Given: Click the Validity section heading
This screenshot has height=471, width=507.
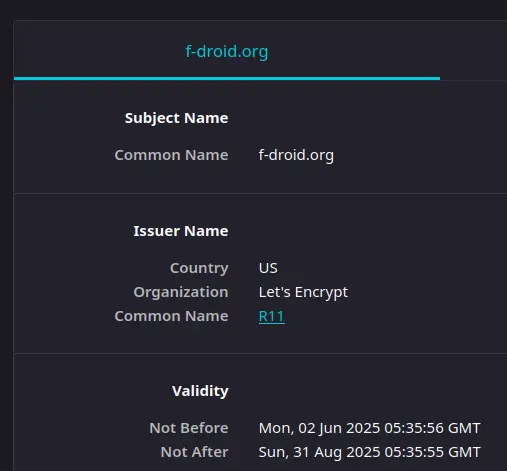Looking at the screenshot, I should pyautogui.click(x=200, y=391).
